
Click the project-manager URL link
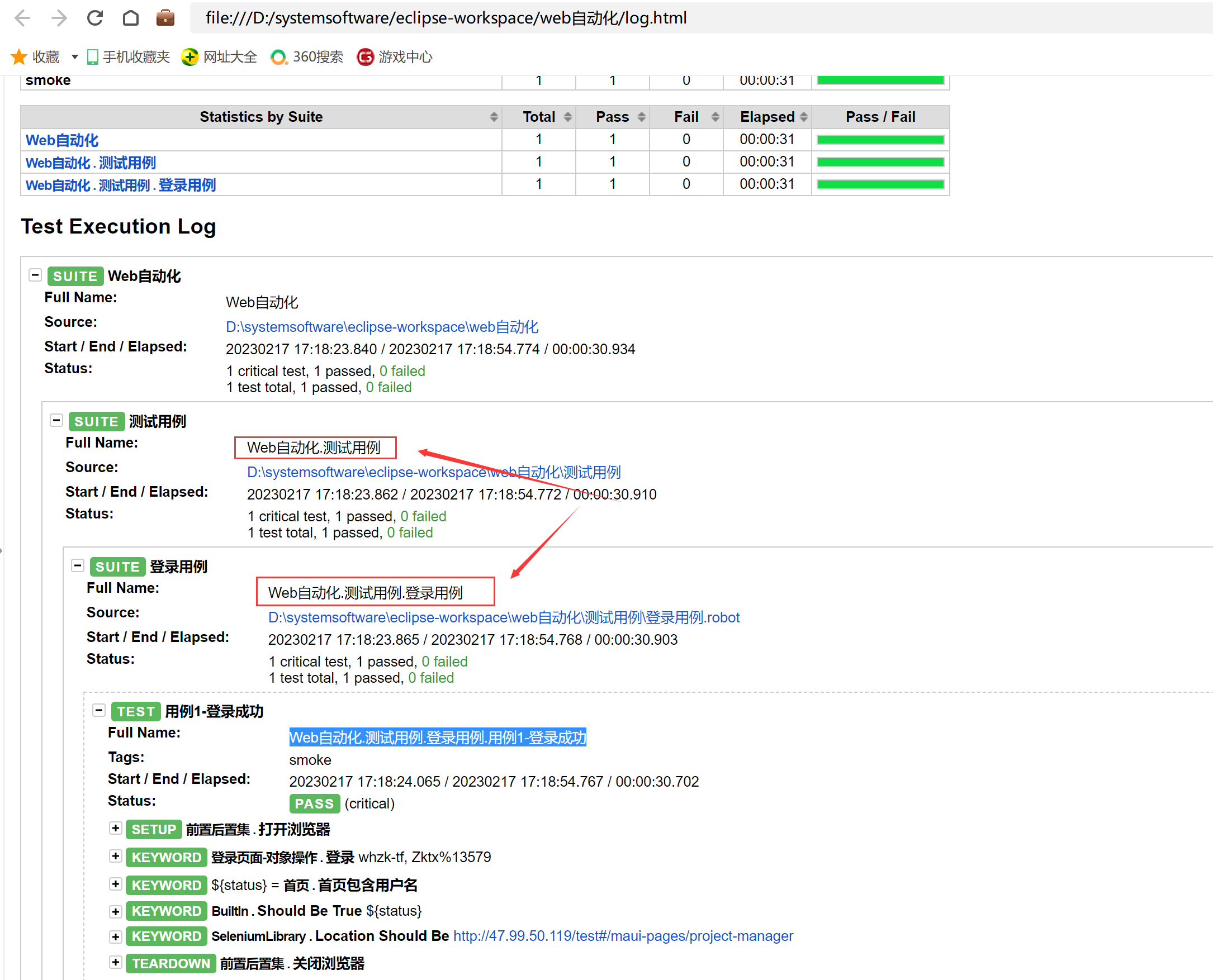[x=623, y=936]
